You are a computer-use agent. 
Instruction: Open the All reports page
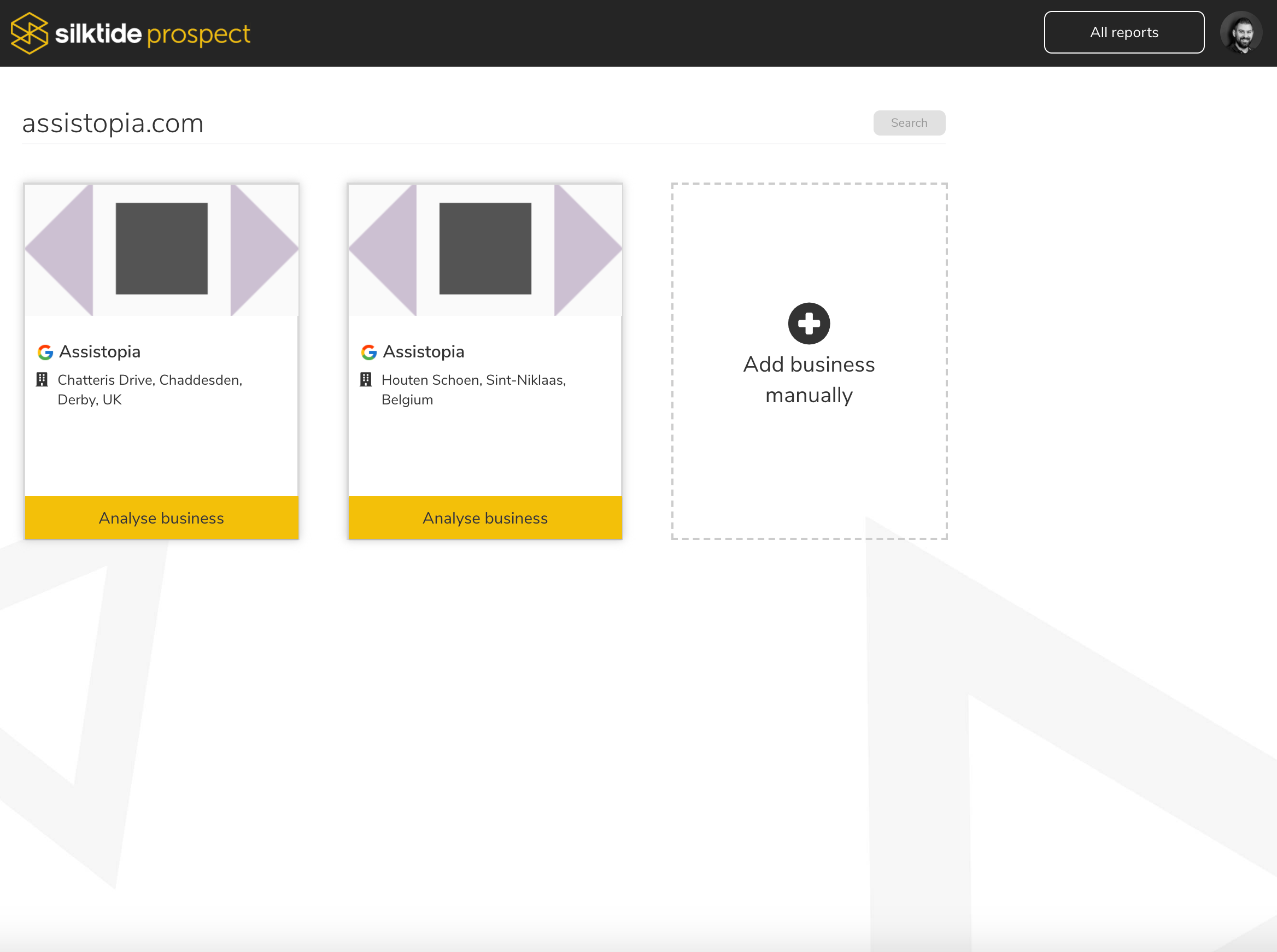point(1123,32)
